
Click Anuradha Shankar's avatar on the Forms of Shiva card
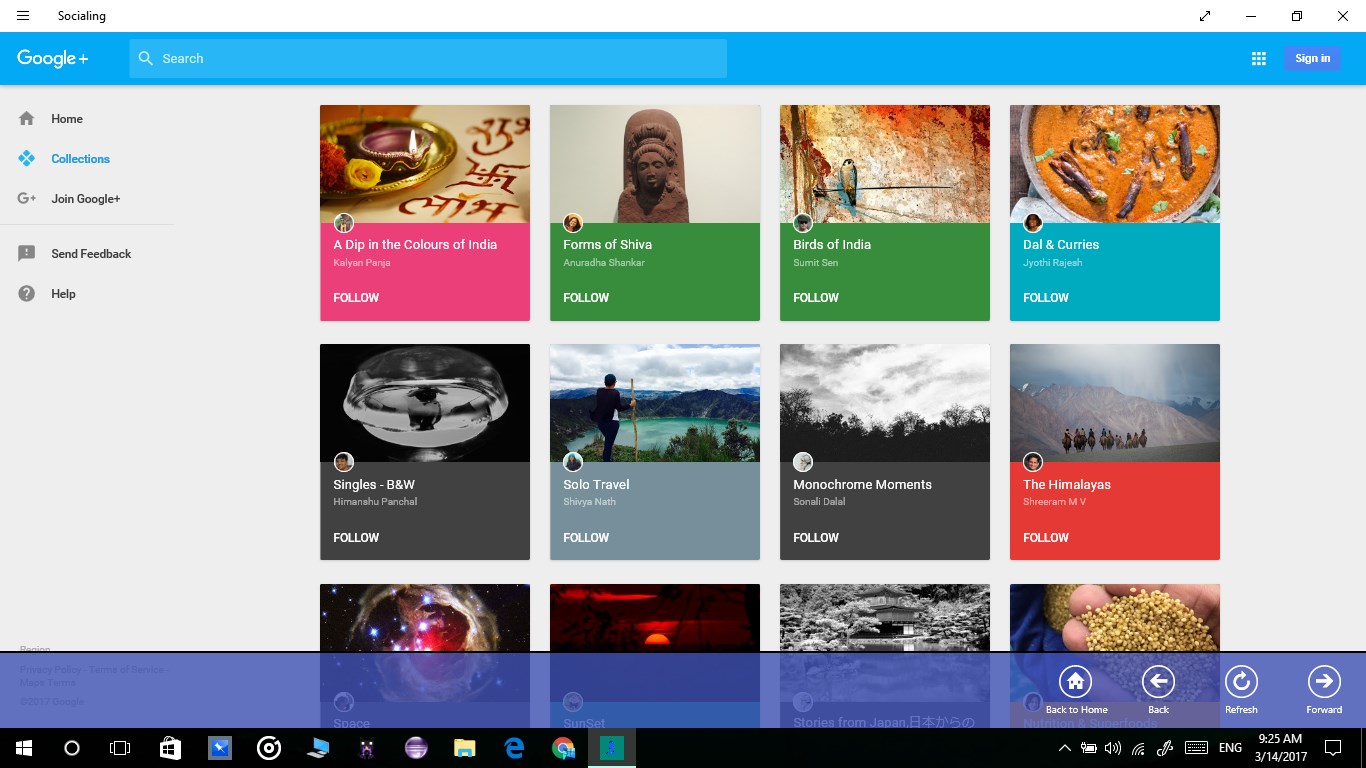tap(573, 223)
